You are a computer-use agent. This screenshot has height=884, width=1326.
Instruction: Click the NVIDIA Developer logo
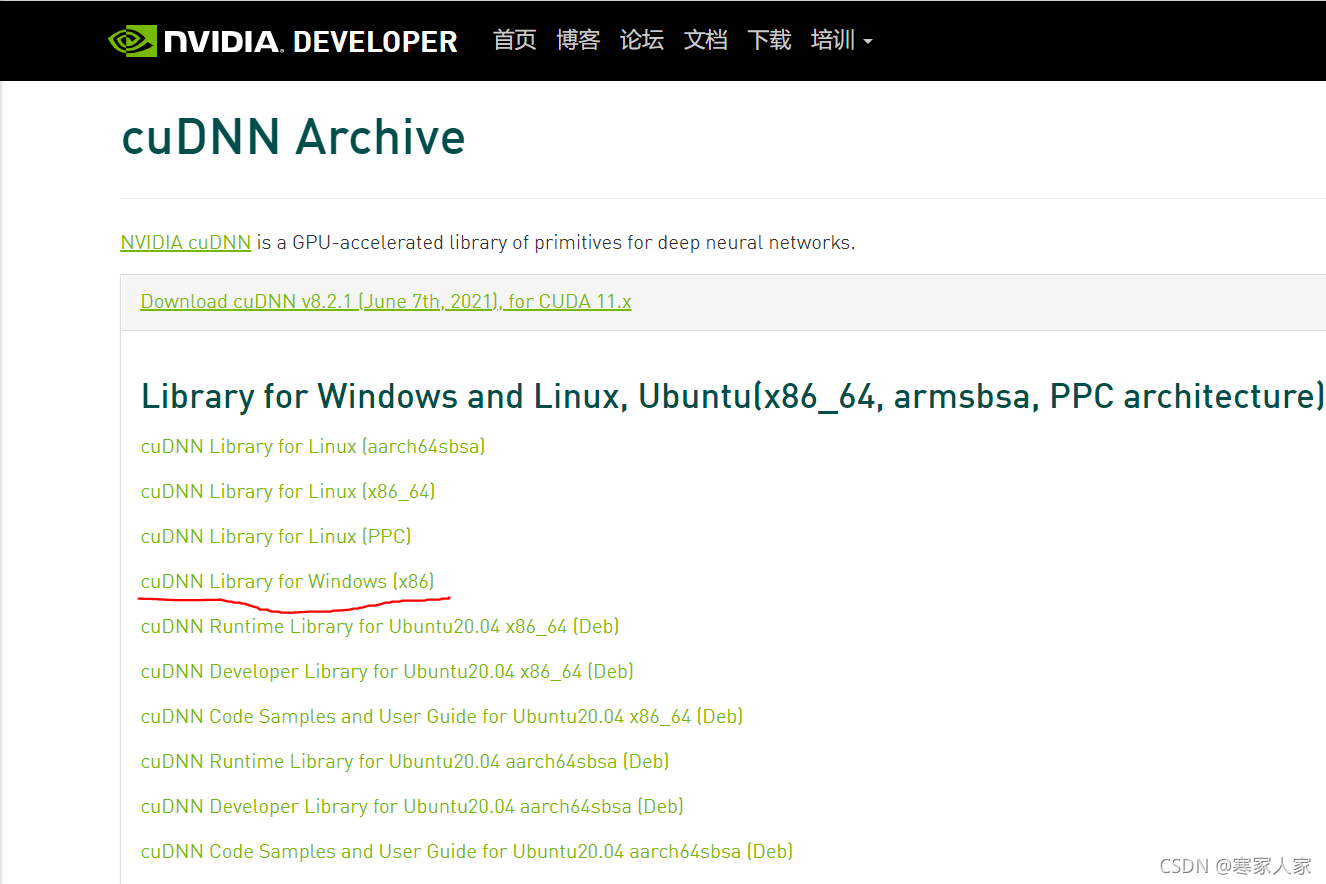pos(283,41)
